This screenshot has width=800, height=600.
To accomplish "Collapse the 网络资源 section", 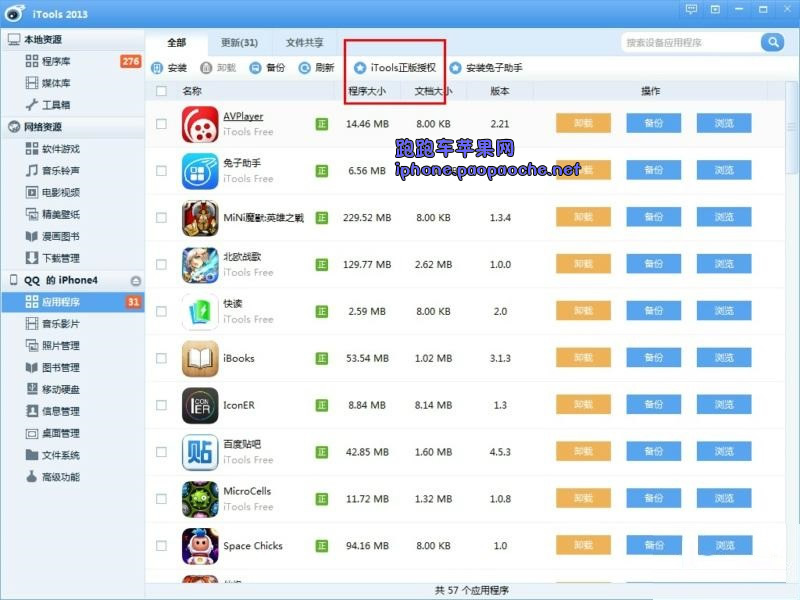I will pos(72,127).
